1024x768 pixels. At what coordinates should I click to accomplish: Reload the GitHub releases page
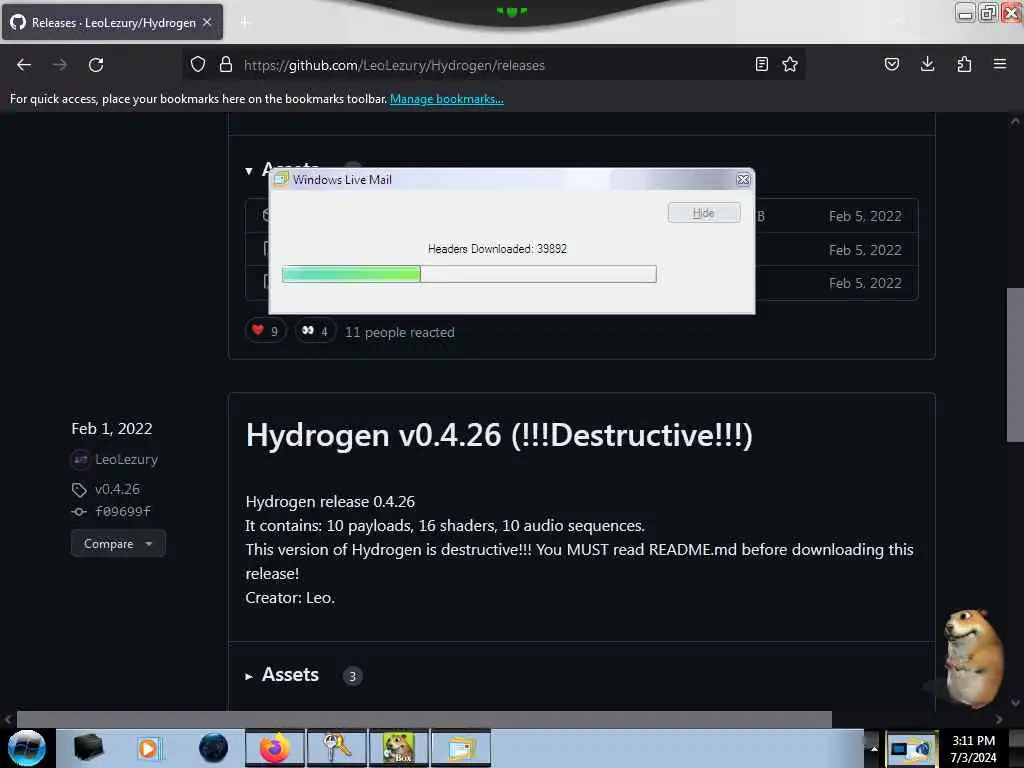(x=96, y=65)
